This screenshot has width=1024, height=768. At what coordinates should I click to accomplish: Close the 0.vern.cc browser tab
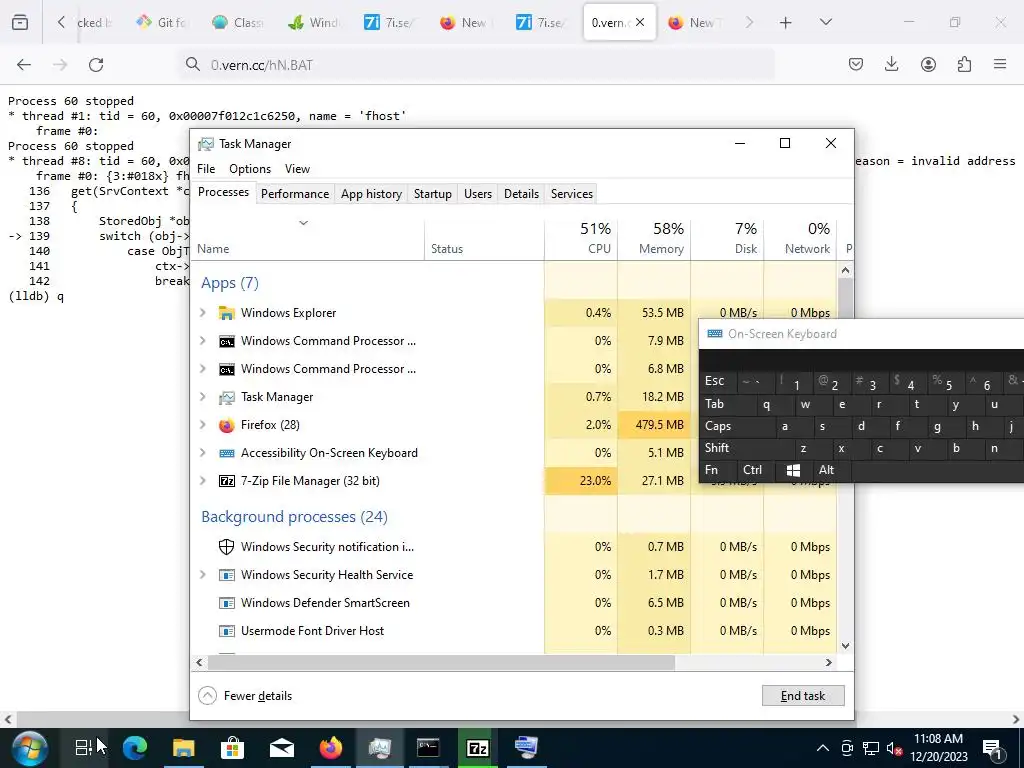[640, 22]
